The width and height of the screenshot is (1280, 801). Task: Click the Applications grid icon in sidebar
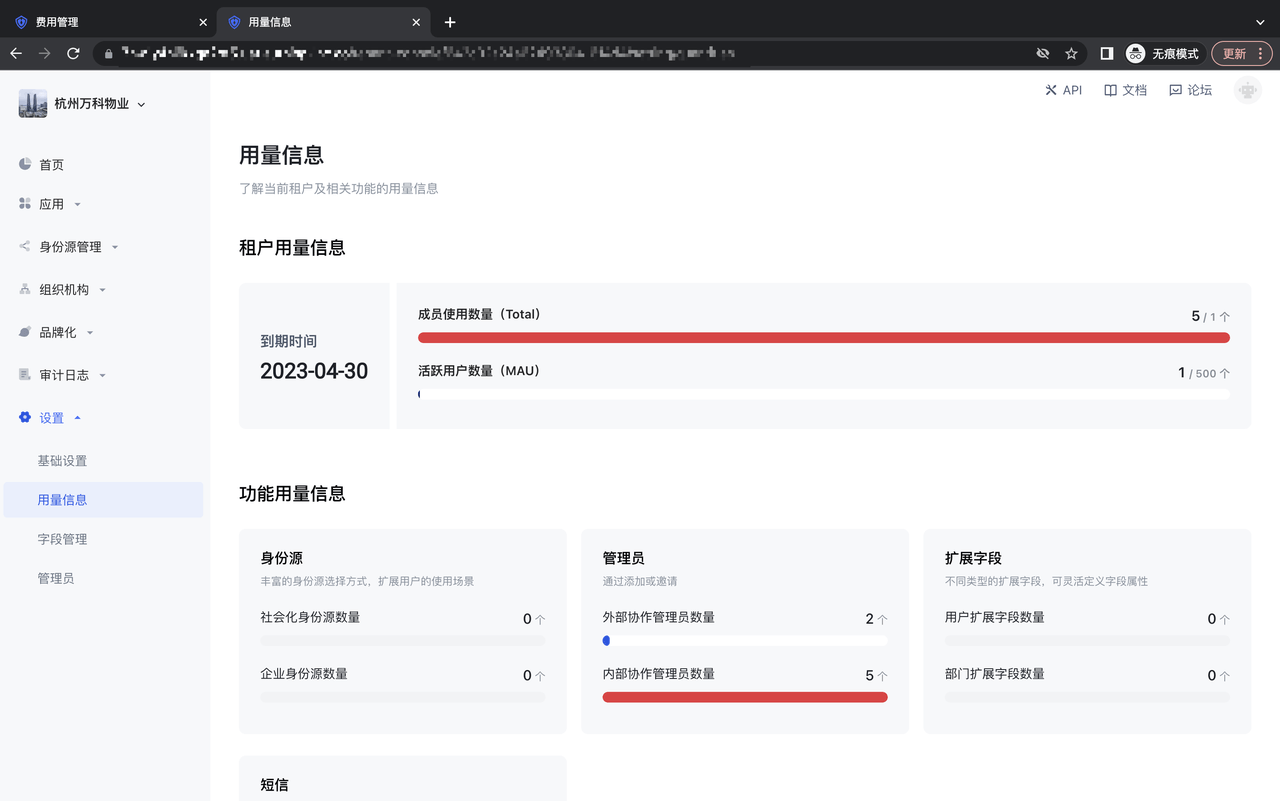[25, 204]
